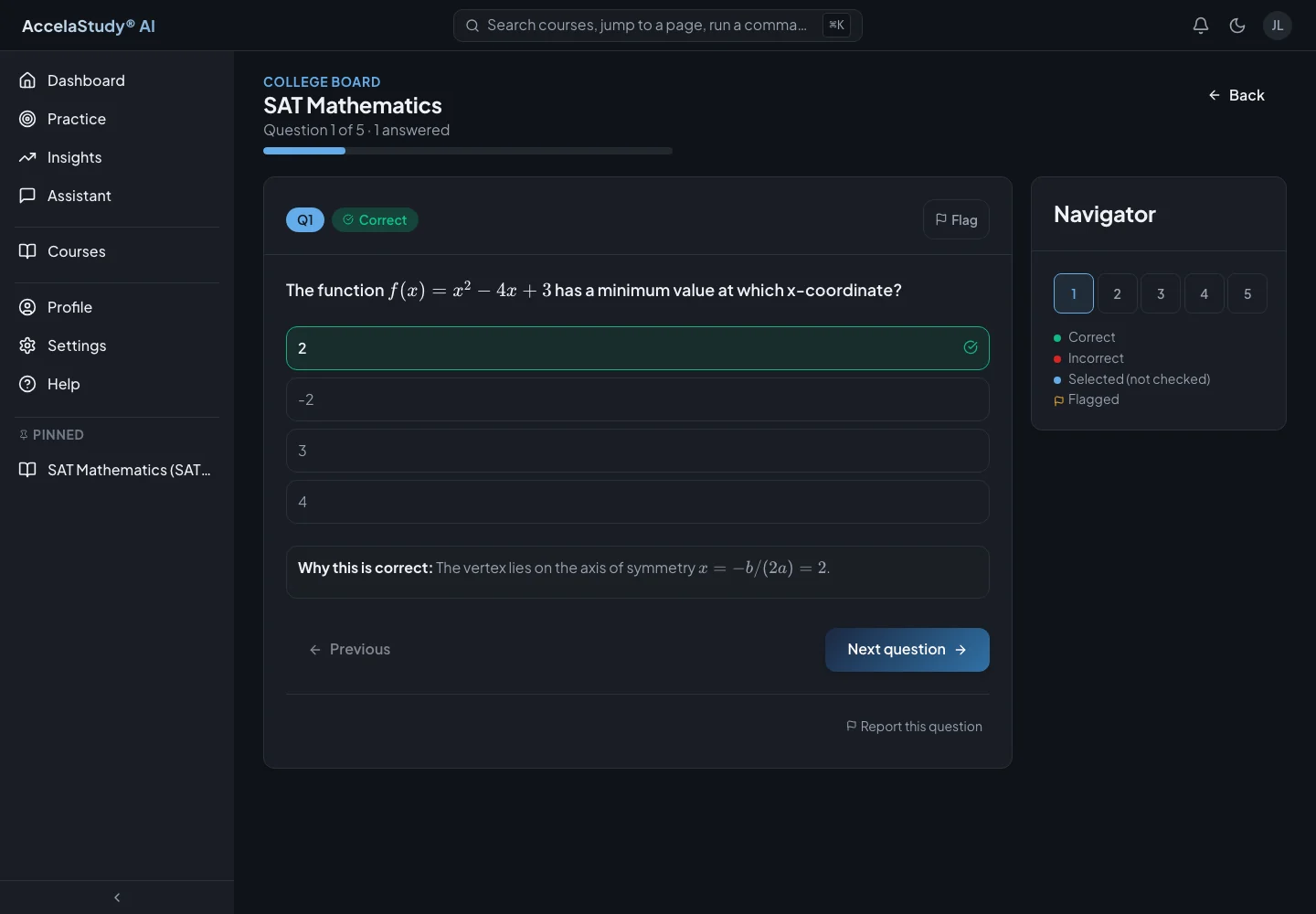Click the 'Why this is correct' explanation
The width and height of the screenshot is (1316, 914).
[638, 572]
